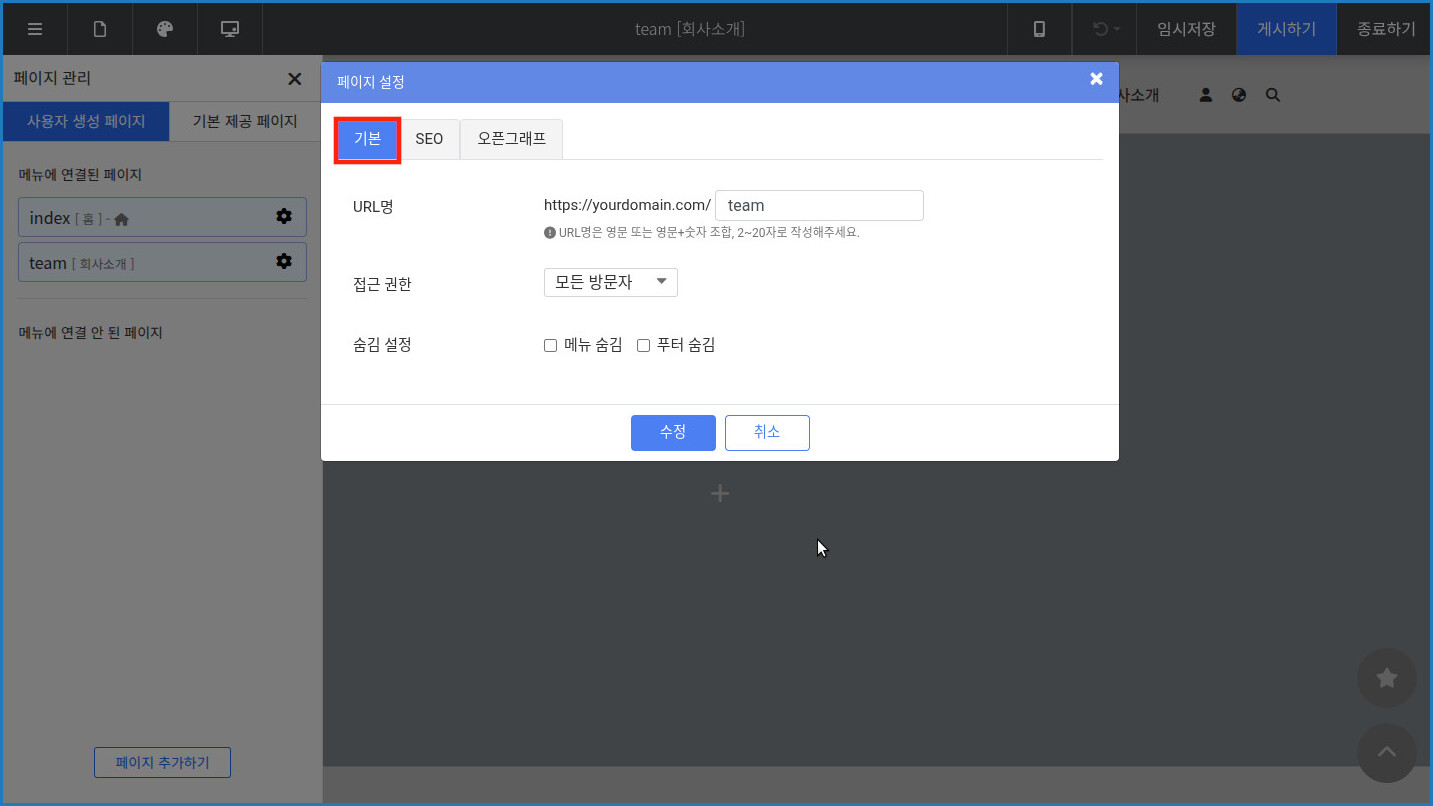
Task: Click the URL명 text input field
Action: [819, 206]
